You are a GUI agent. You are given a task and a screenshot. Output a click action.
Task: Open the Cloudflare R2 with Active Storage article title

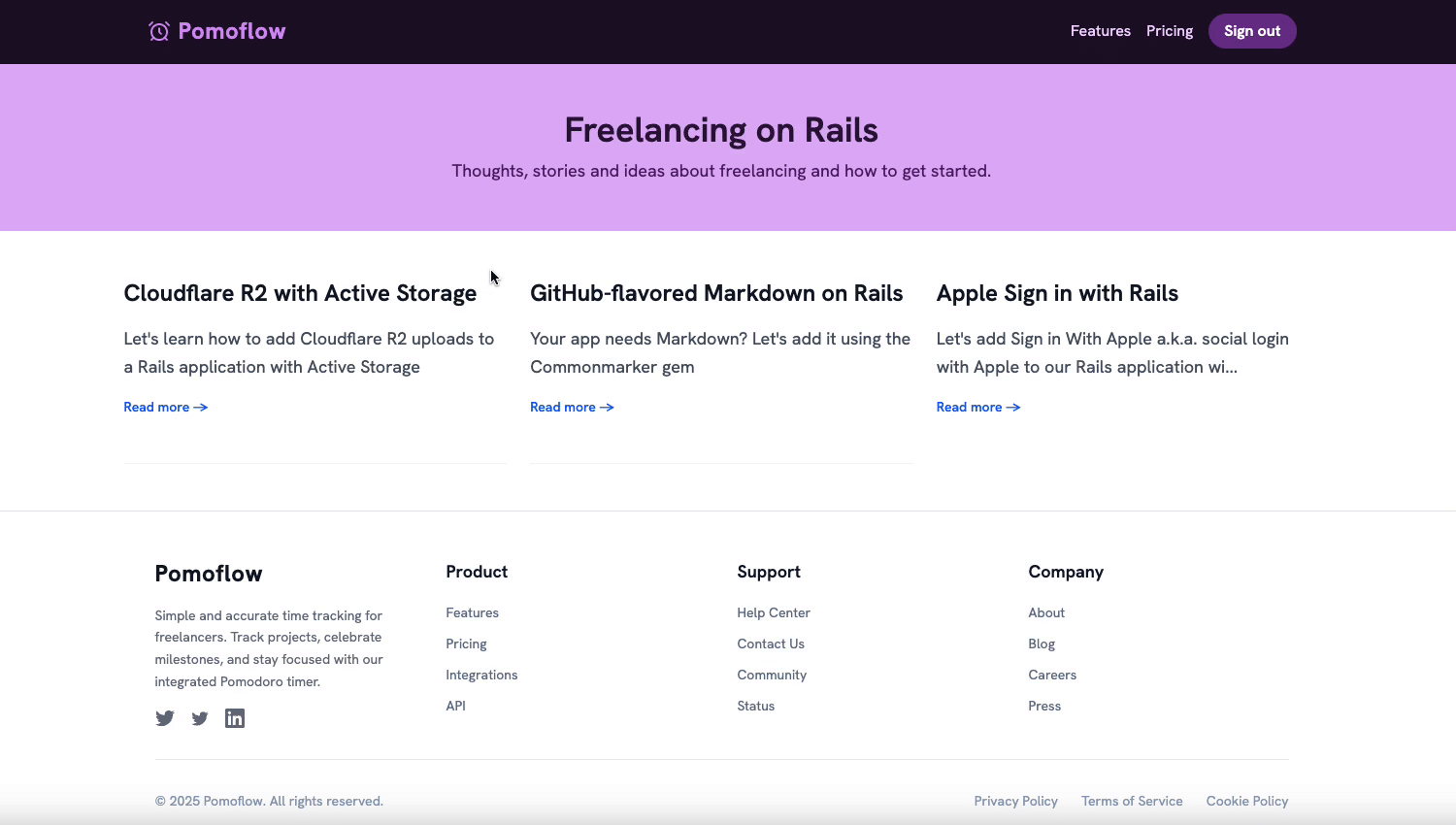(x=300, y=293)
